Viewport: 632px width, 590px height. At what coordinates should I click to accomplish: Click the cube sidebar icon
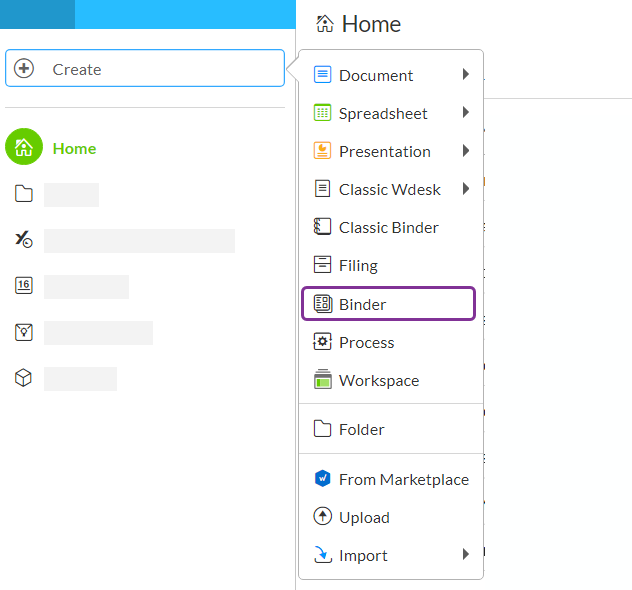tap(23, 378)
